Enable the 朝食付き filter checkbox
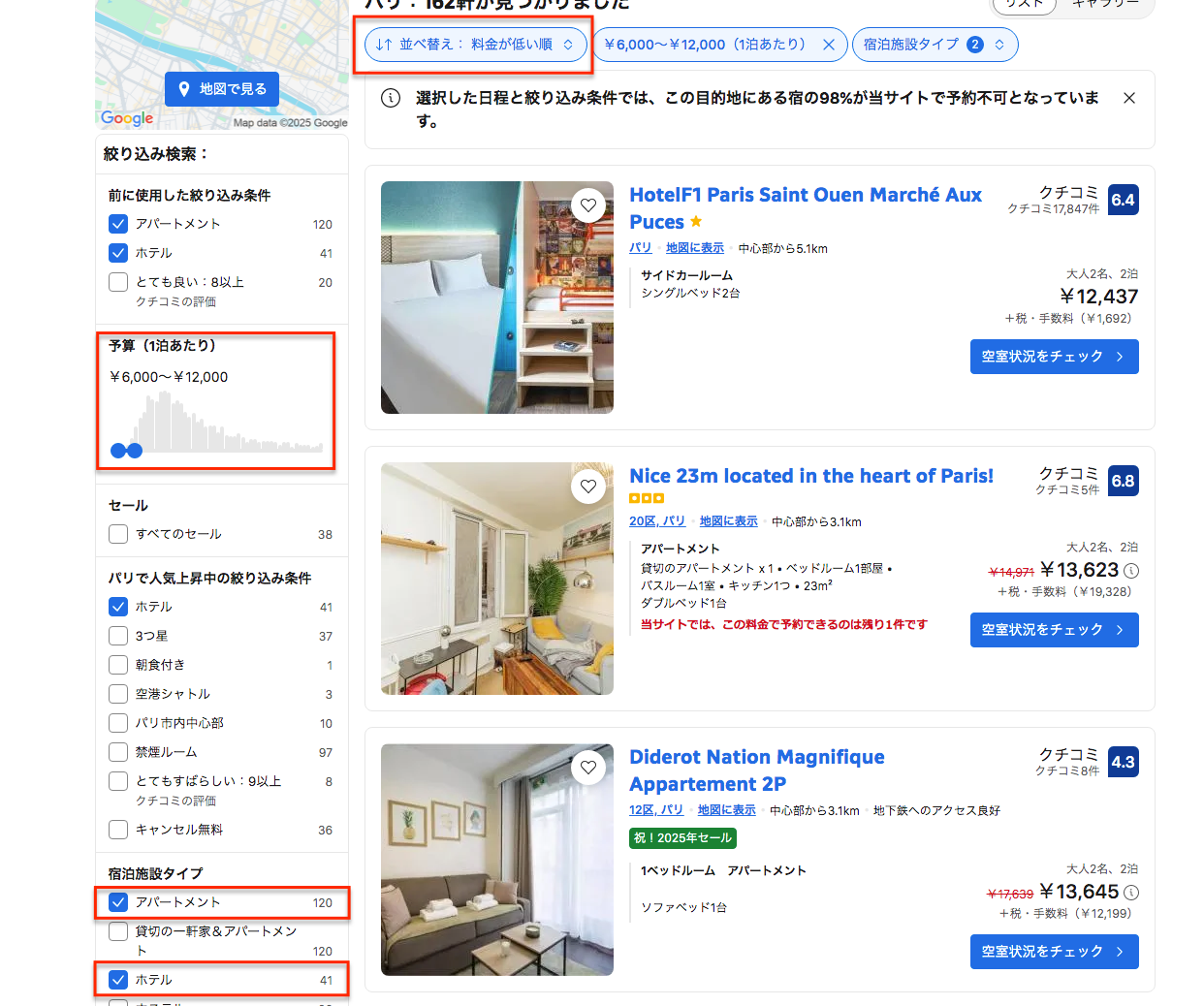This screenshot has width=1204, height=1006. pos(118,665)
